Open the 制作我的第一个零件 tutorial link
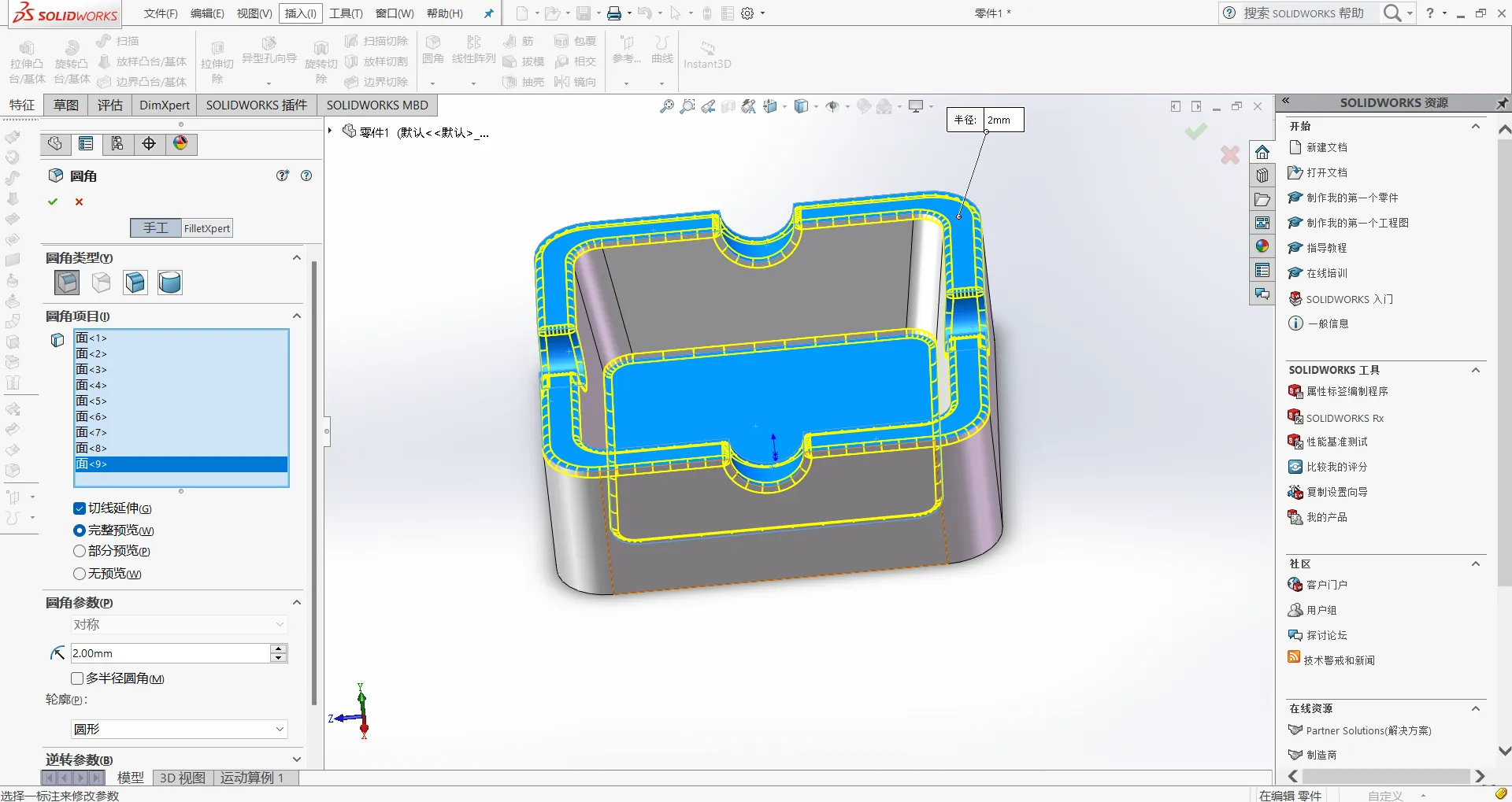 click(1352, 198)
